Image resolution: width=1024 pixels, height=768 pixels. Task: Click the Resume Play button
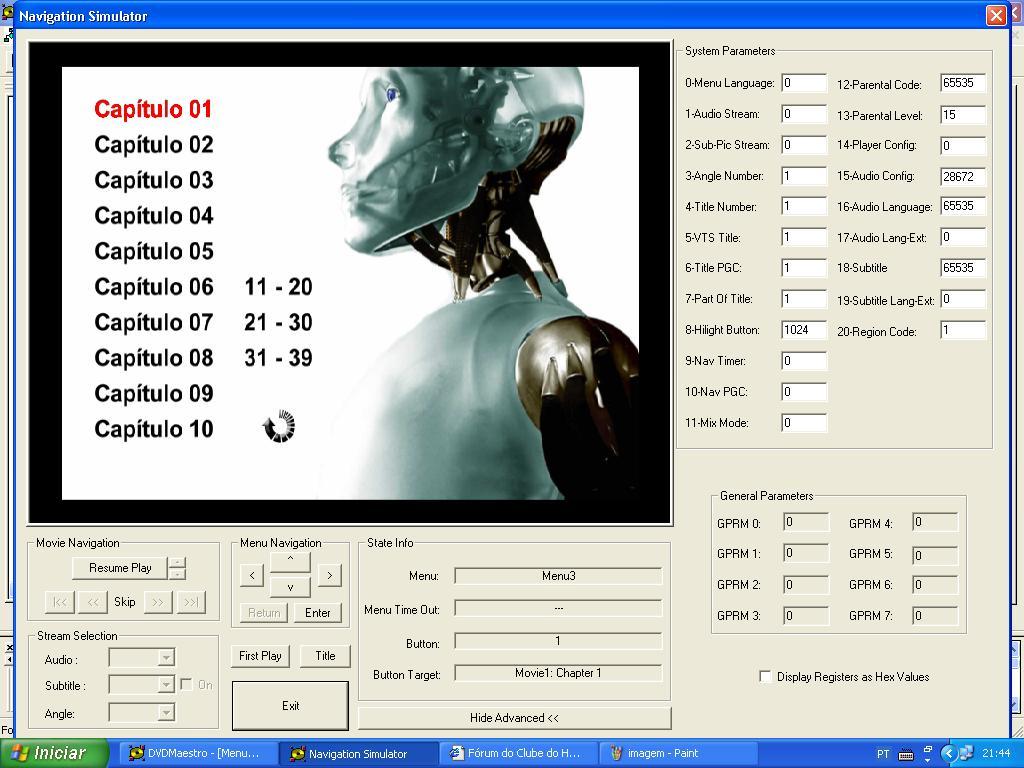[120, 568]
